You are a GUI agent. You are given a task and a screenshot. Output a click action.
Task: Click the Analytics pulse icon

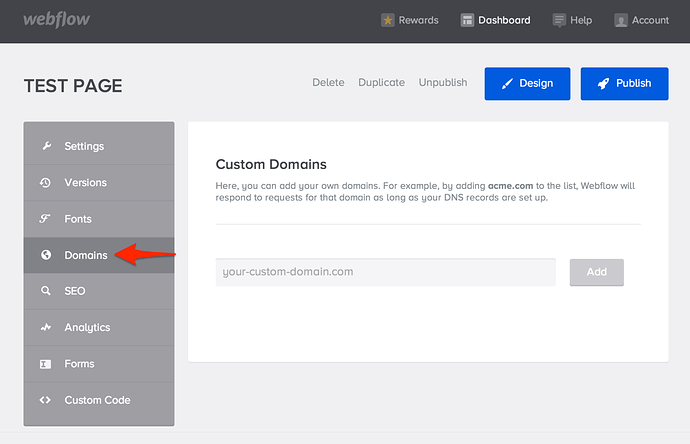pyautogui.click(x=45, y=327)
